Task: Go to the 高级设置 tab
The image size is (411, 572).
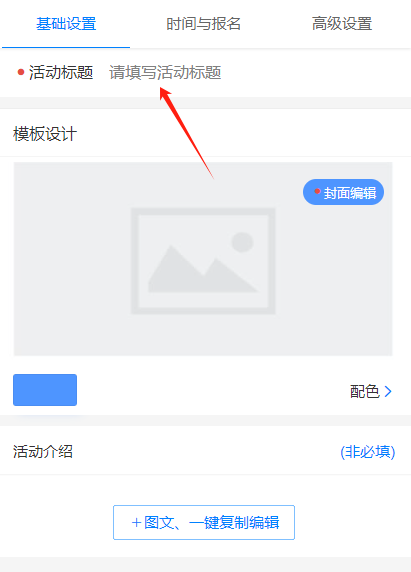Action: tap(342, 24)
